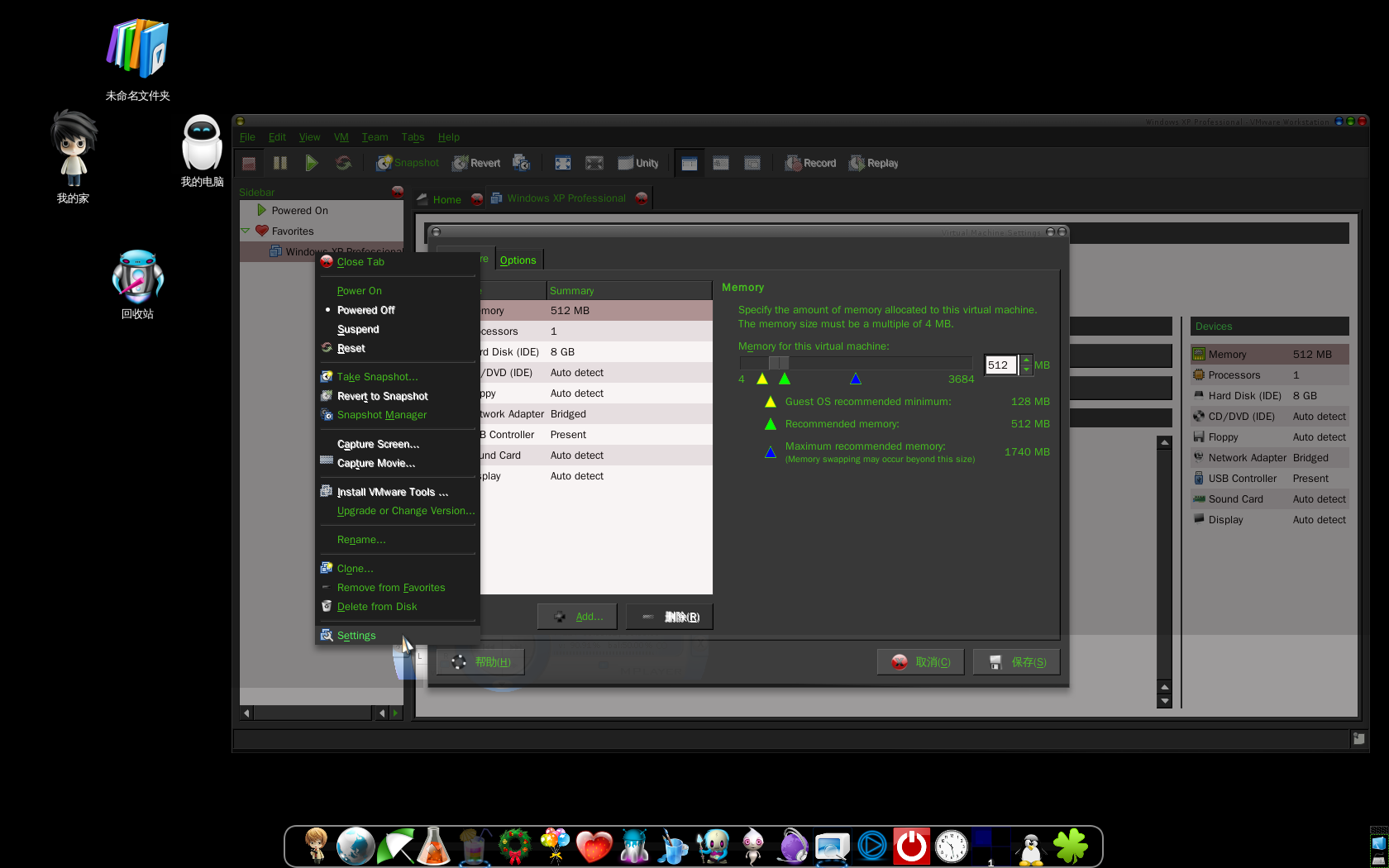
Task: Click the penguin icon in the dock
Action: pos(1030,849)
